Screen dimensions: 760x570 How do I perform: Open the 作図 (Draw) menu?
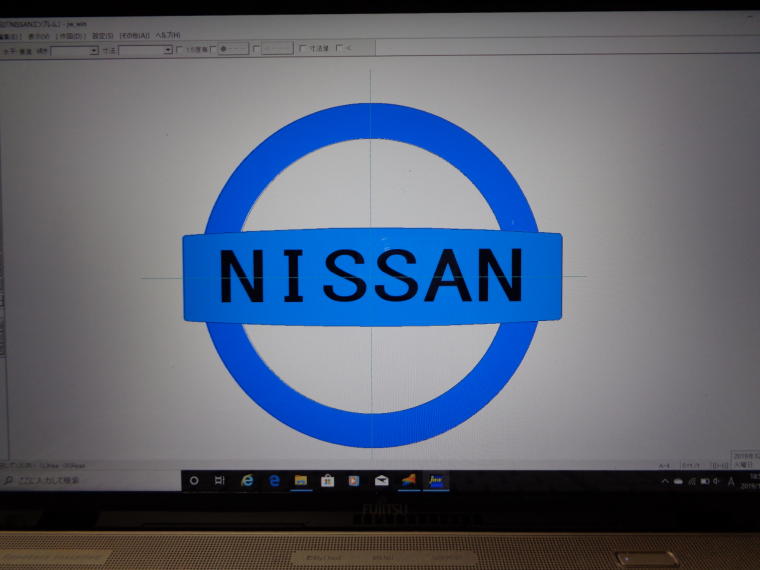(x=71, y=36)
